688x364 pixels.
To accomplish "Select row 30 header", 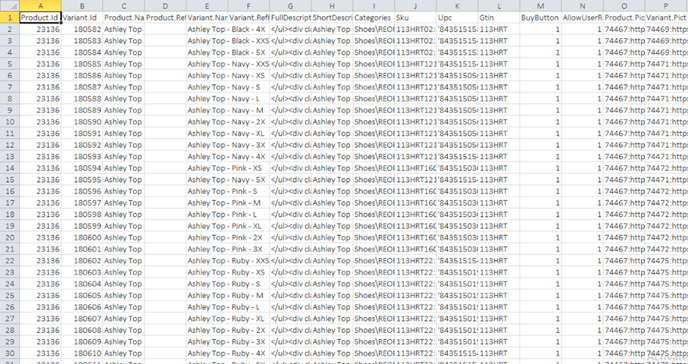I will coord(10,353).
